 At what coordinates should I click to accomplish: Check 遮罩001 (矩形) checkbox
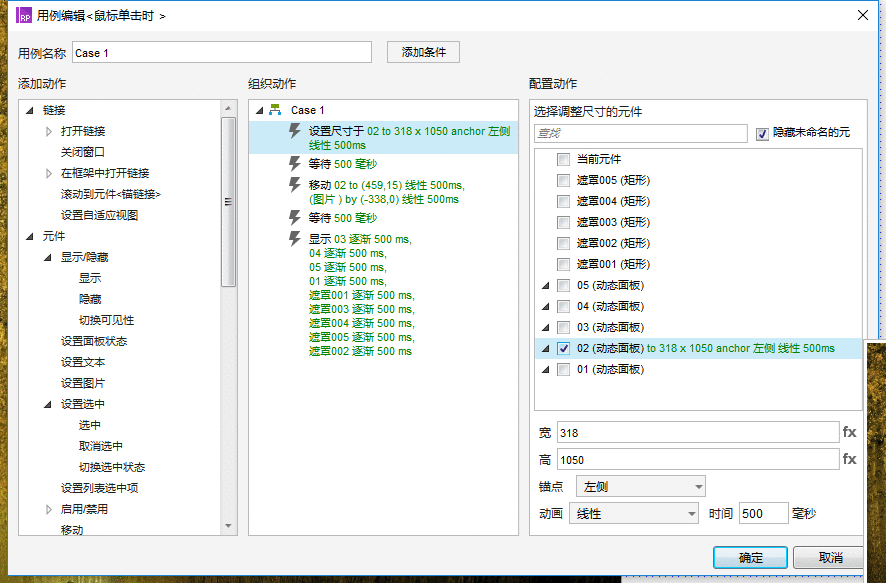tap(563, 264)
